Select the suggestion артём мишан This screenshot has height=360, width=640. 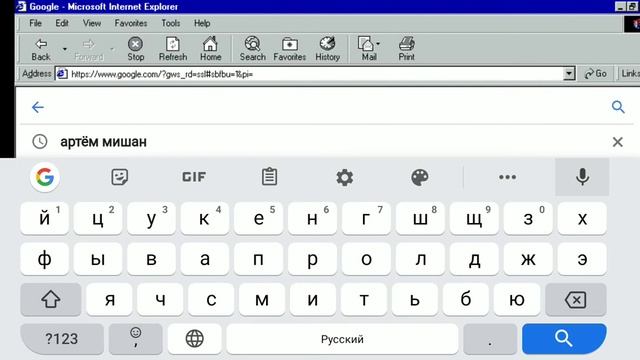pos(103,142)
